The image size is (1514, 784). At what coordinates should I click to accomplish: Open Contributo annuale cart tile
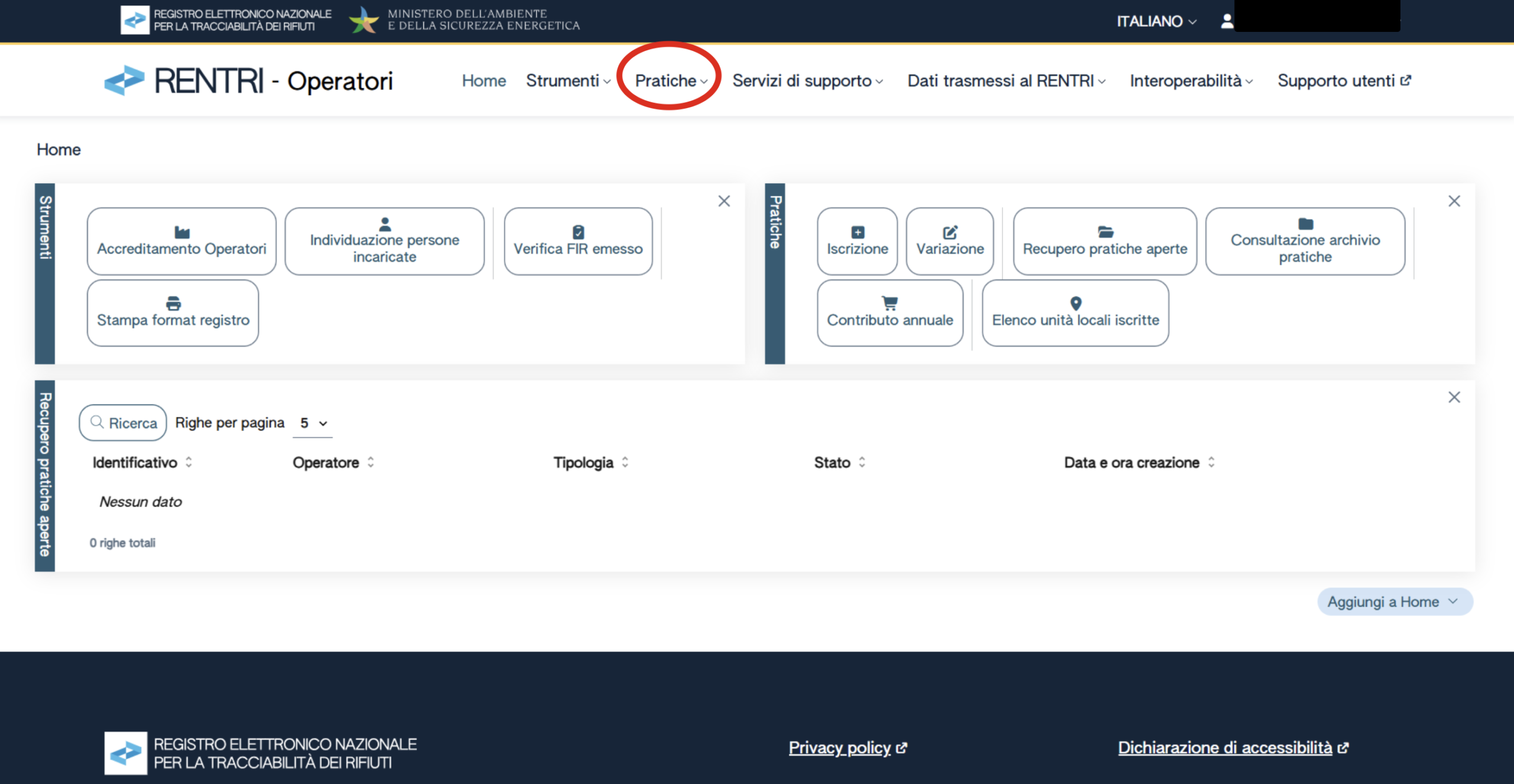(889, 313)
